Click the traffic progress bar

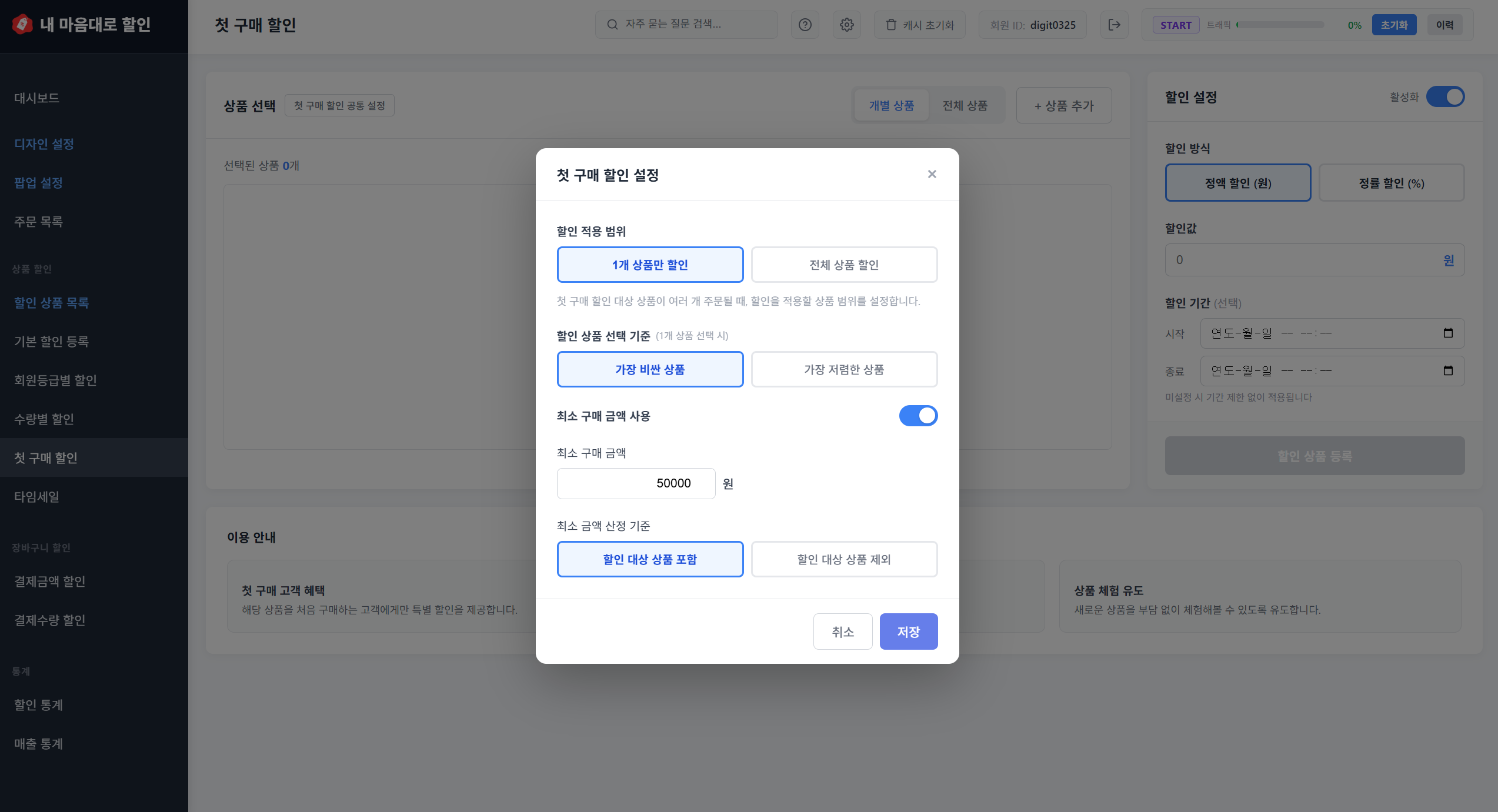point(1280,25)
